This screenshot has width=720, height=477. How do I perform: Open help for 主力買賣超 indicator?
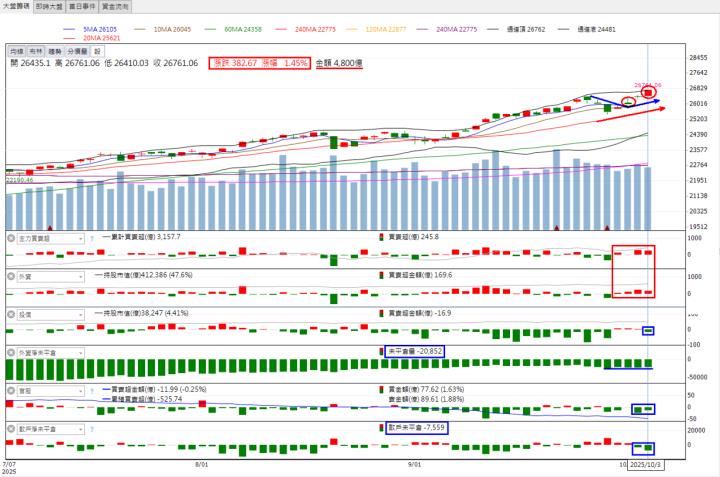[92, 238]
